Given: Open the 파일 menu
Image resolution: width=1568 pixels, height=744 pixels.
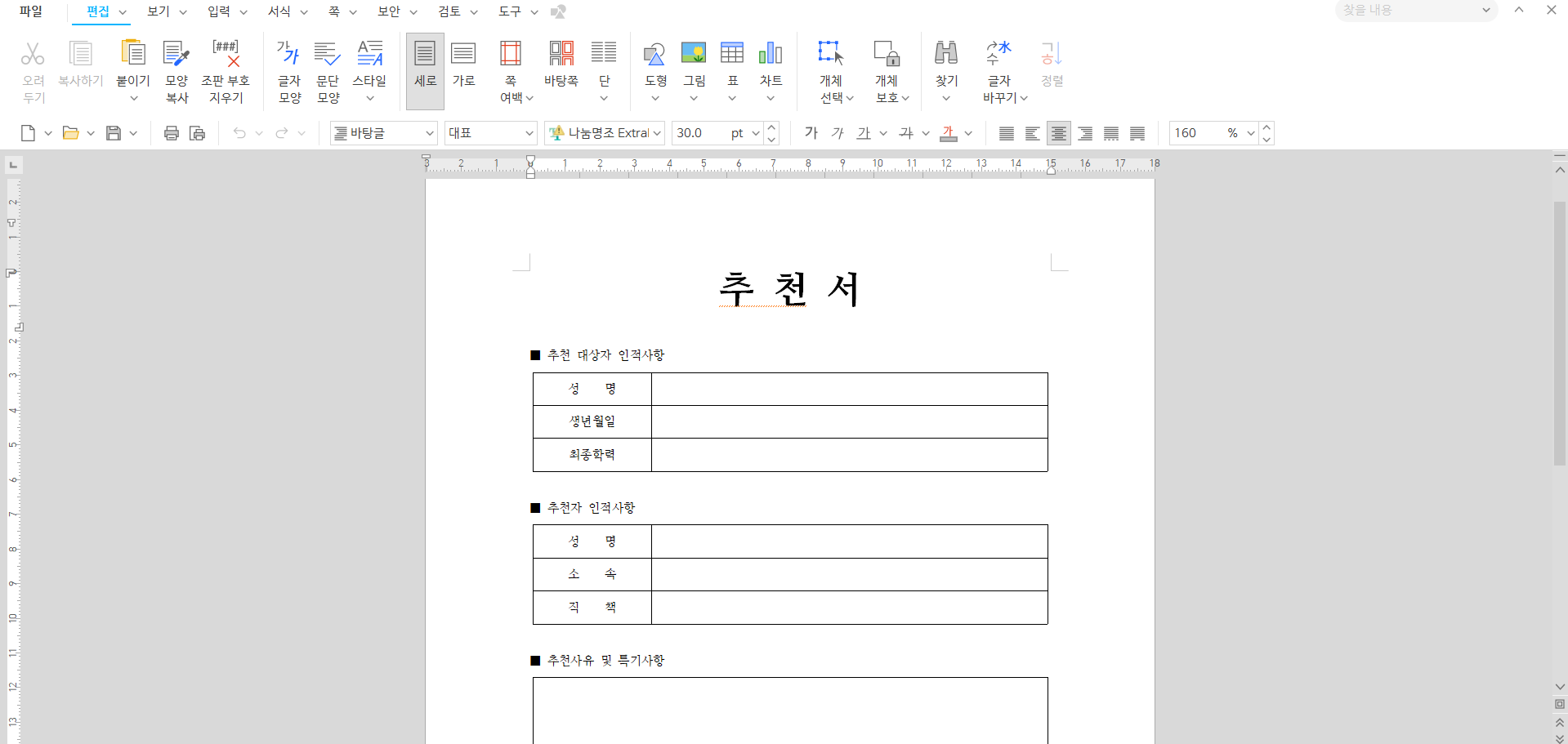Looking at the screenshot, I should coord(31,11).
